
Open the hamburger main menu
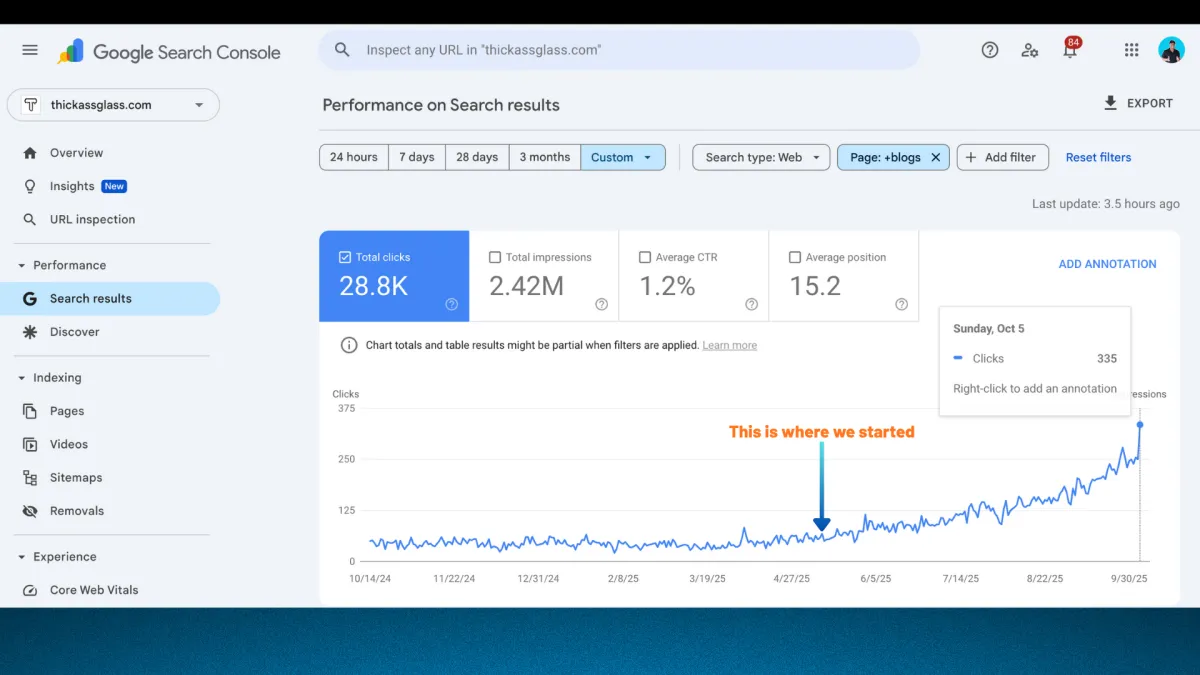click(30, 50)
